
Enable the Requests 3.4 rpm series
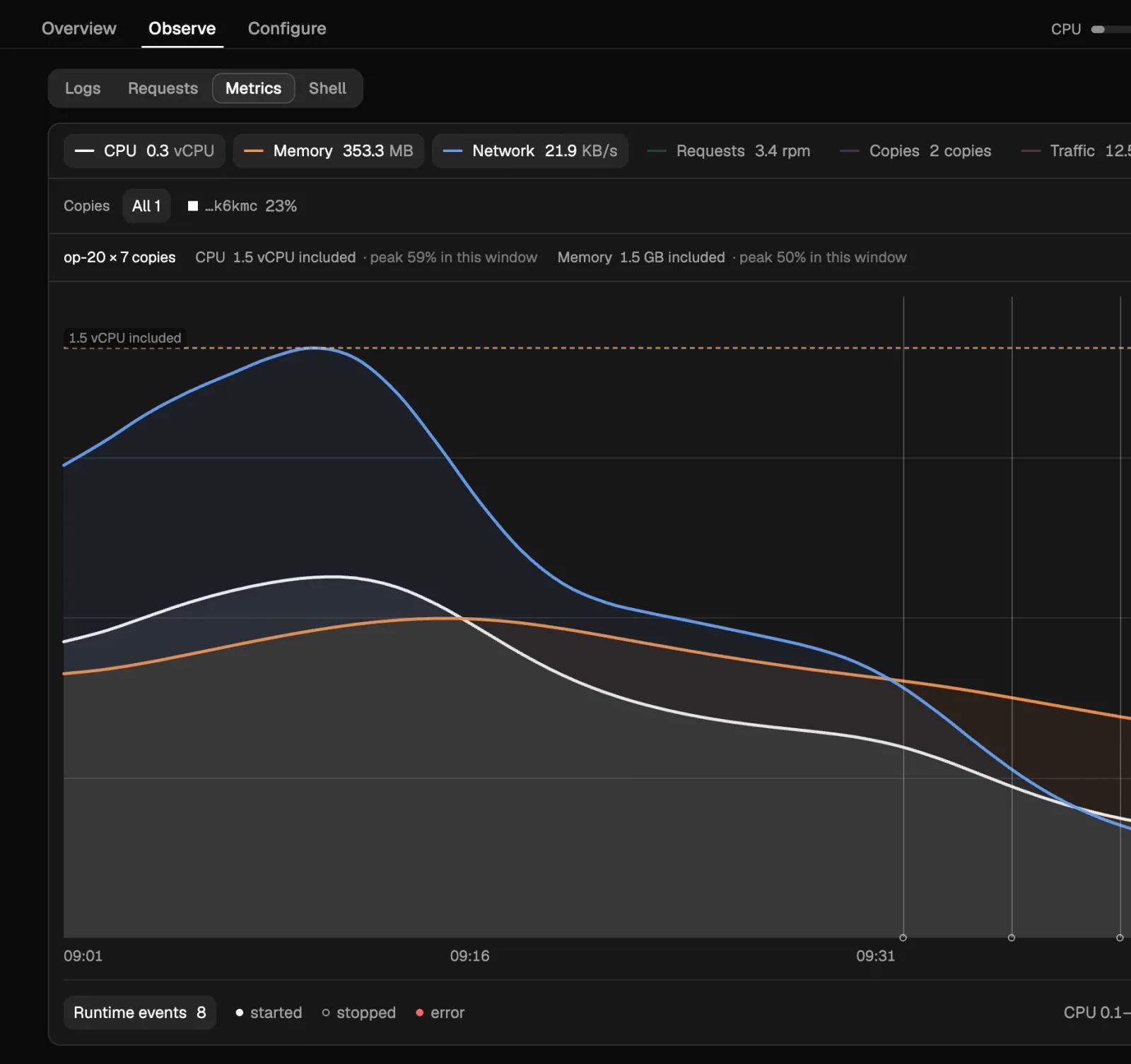tap(728, 151)
